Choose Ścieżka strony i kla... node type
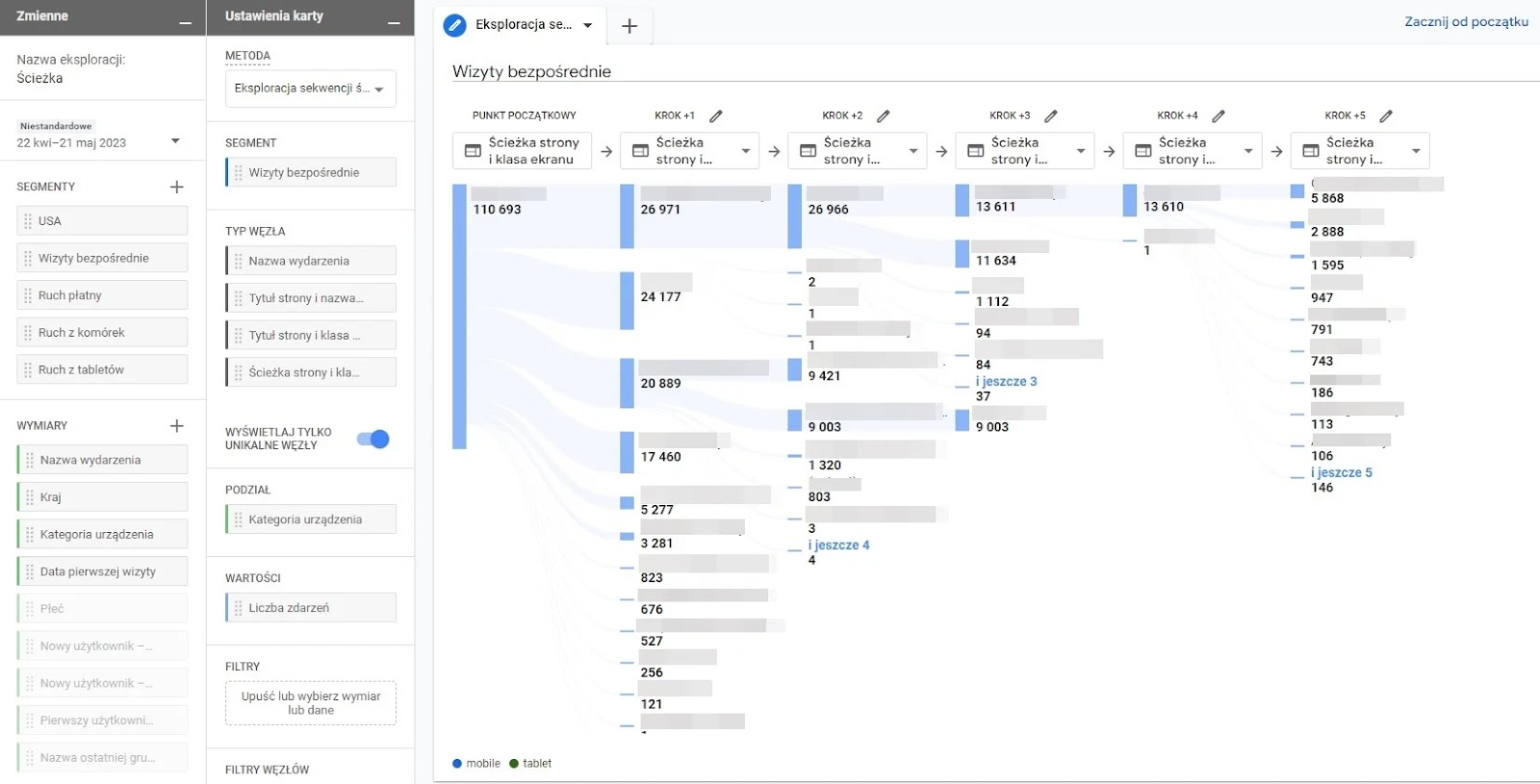The image size is (1540, 784). pos(311,372)
